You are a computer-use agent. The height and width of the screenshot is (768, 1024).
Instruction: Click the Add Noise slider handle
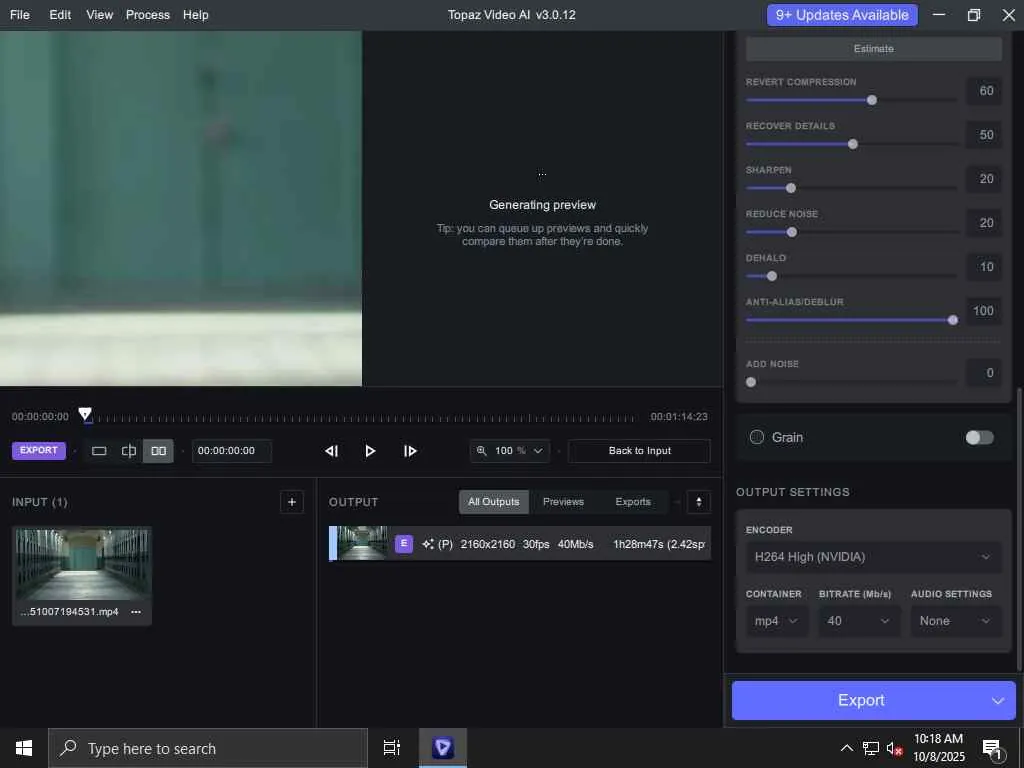[x=751, y=382]
